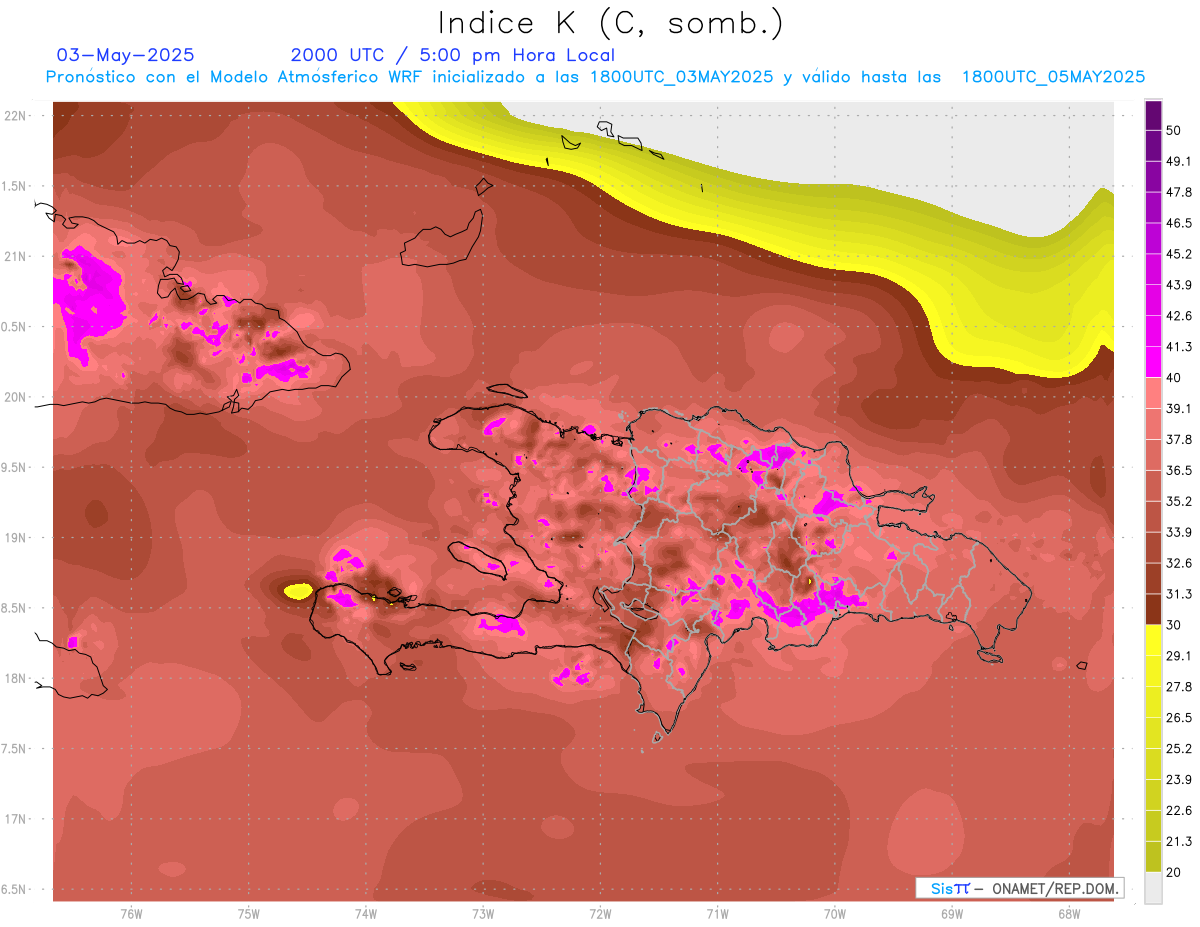This screenshot has width=1200, height=927.
Task: Click the colorbar label 39.1
Action: (x=1180, y=408)
